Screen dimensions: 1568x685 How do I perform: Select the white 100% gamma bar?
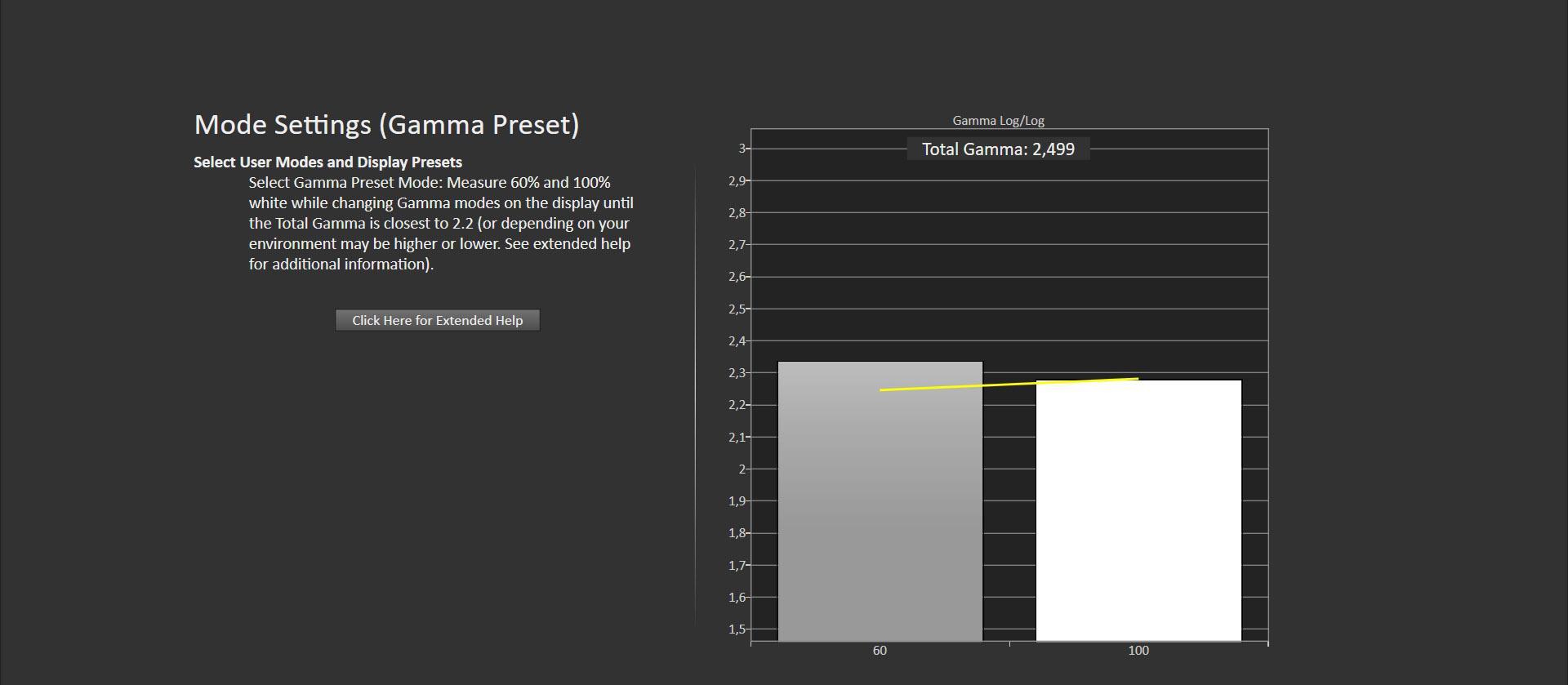(x=1138, y=514)
